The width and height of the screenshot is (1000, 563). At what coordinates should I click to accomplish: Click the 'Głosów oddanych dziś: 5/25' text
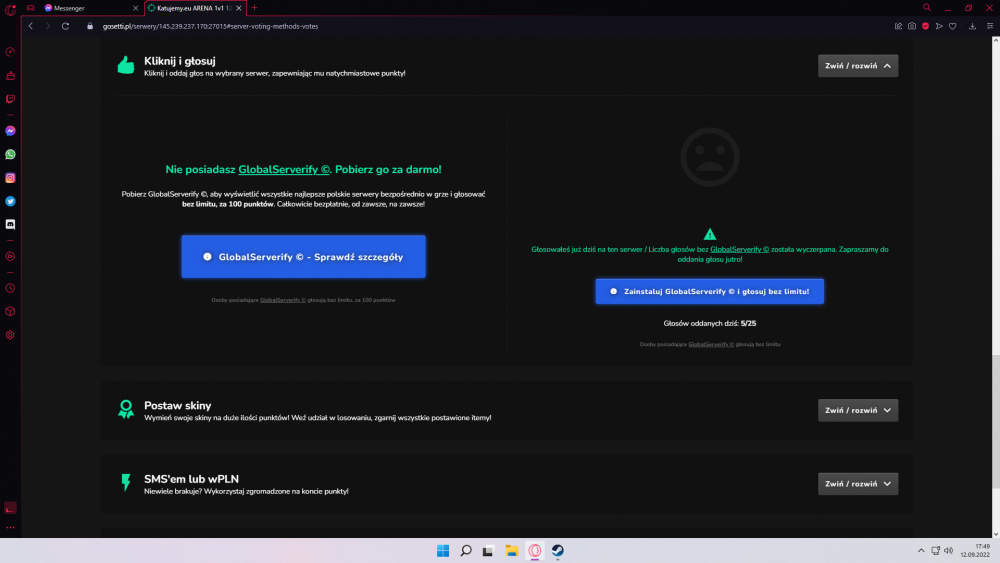click(x=710, y=323)
